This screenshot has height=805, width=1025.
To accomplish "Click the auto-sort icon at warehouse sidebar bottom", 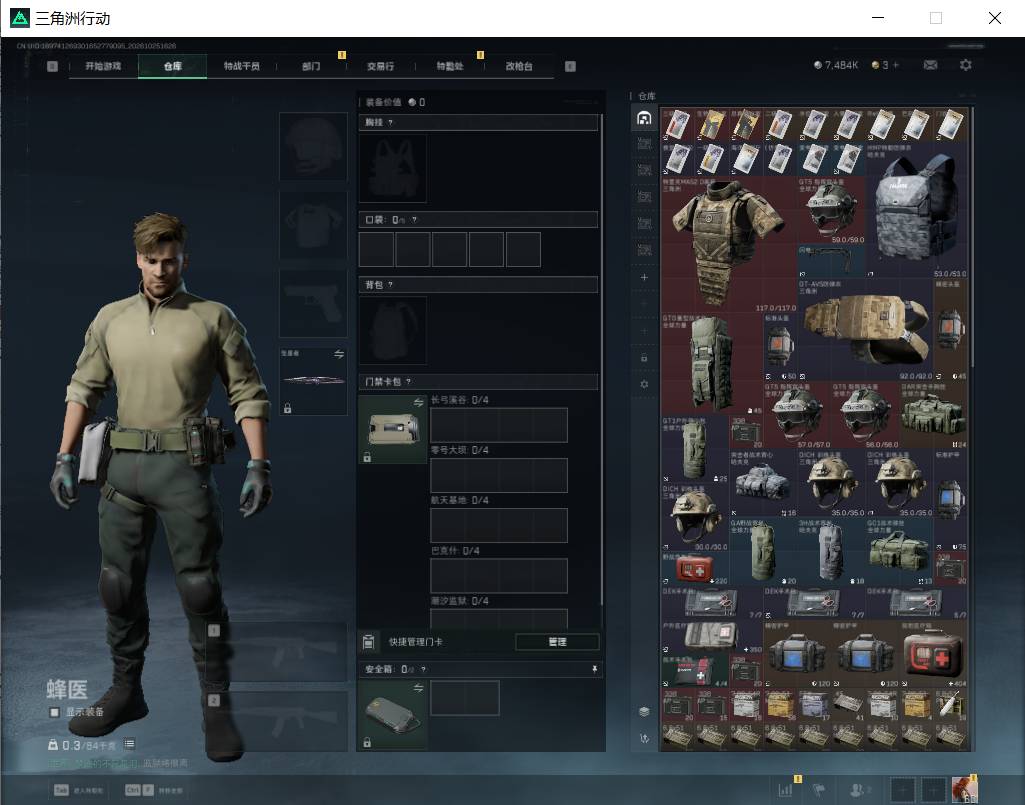I will point(644,738).
